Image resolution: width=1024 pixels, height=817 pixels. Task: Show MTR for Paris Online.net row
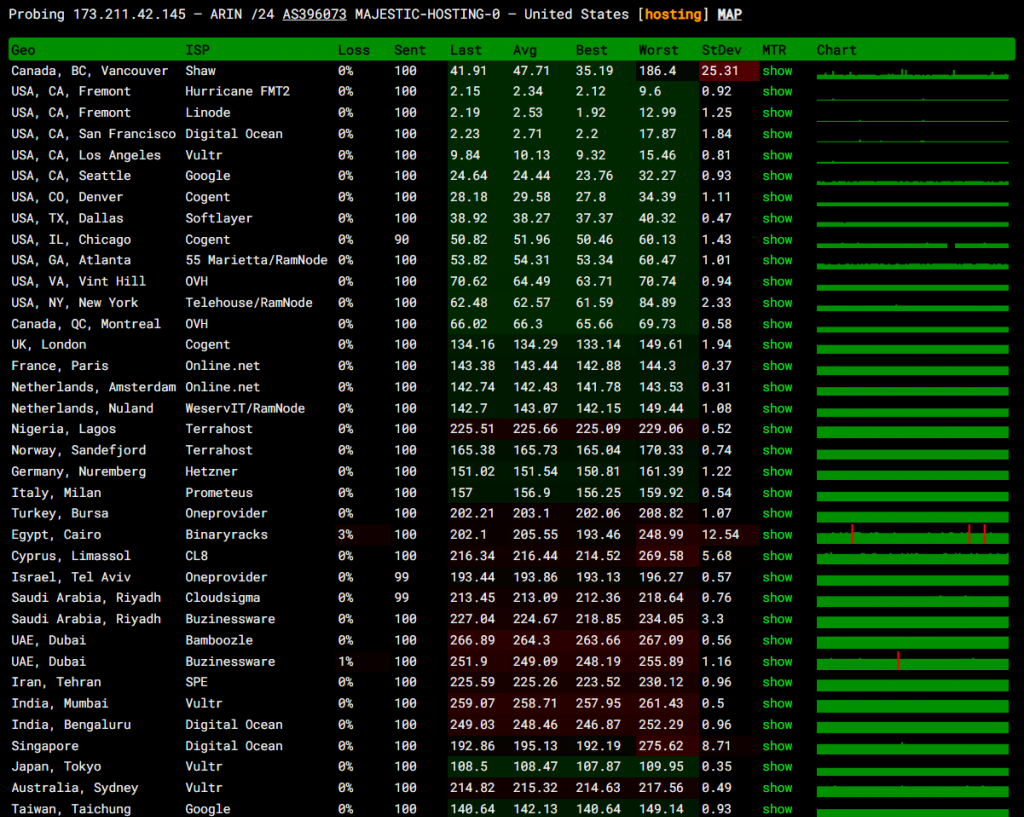(x=777, y=366)
